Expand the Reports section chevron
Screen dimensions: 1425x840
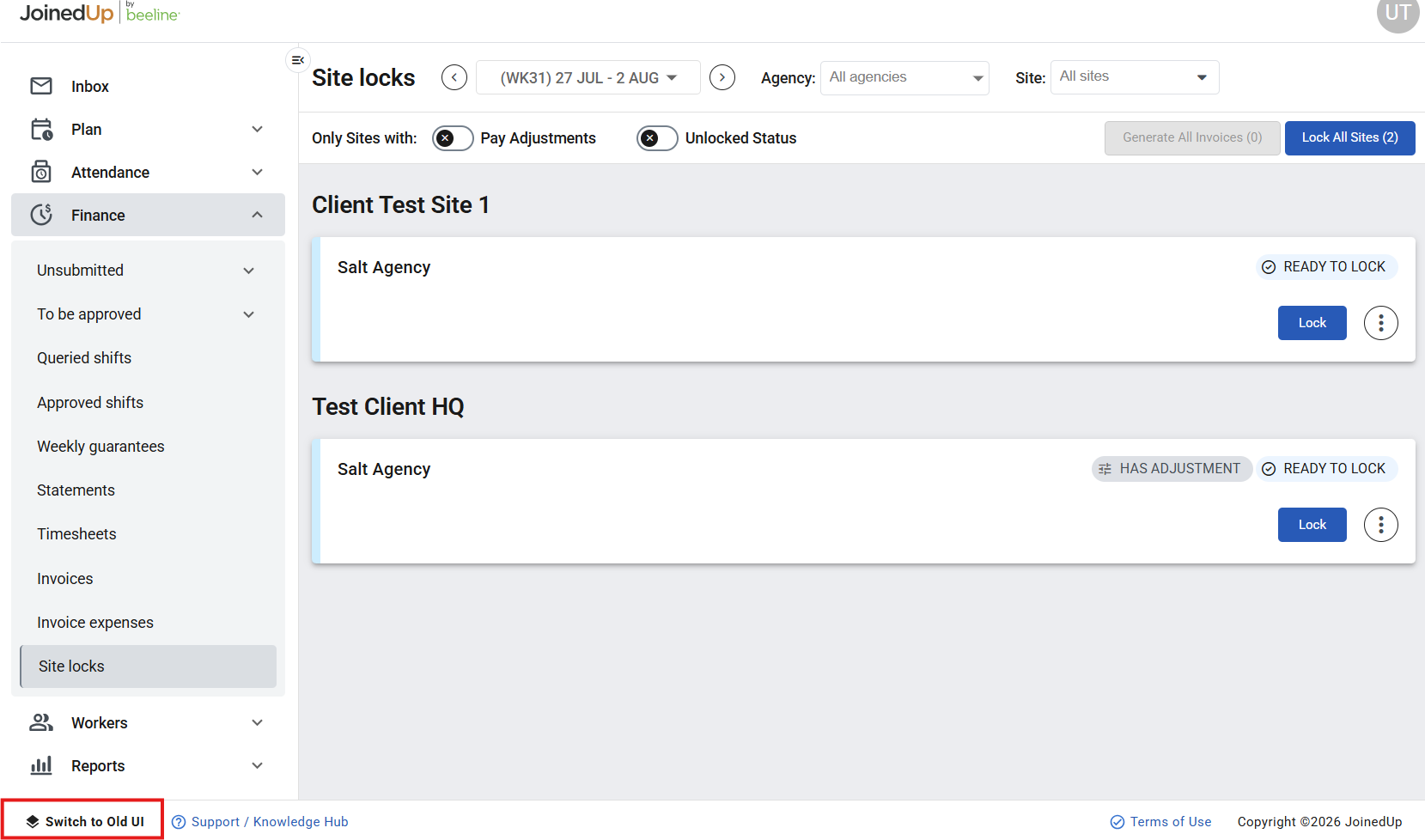(258, 765)
